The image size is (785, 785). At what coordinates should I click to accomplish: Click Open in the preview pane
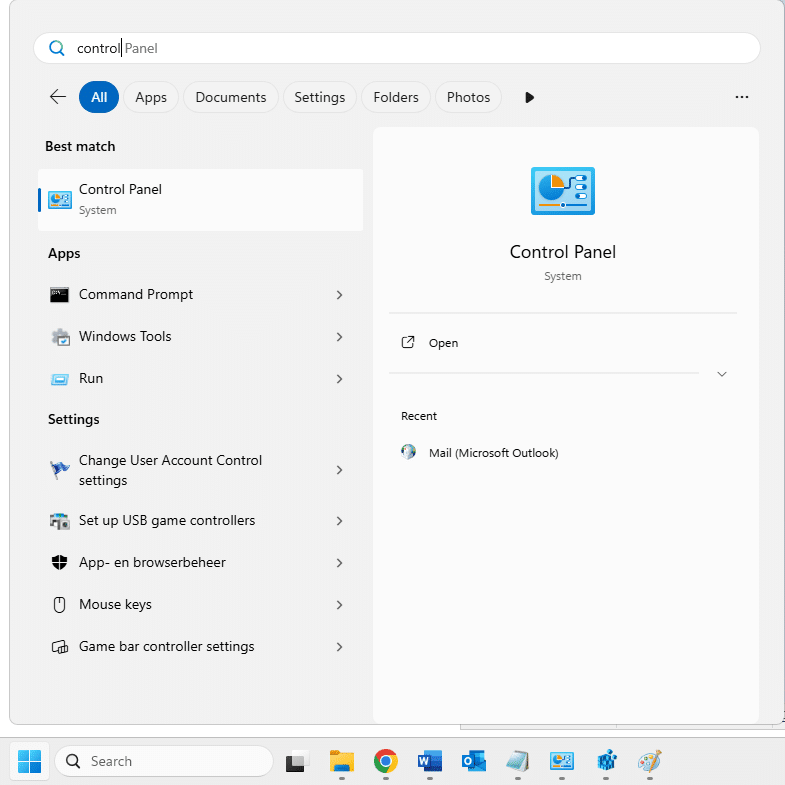(443, 343)
